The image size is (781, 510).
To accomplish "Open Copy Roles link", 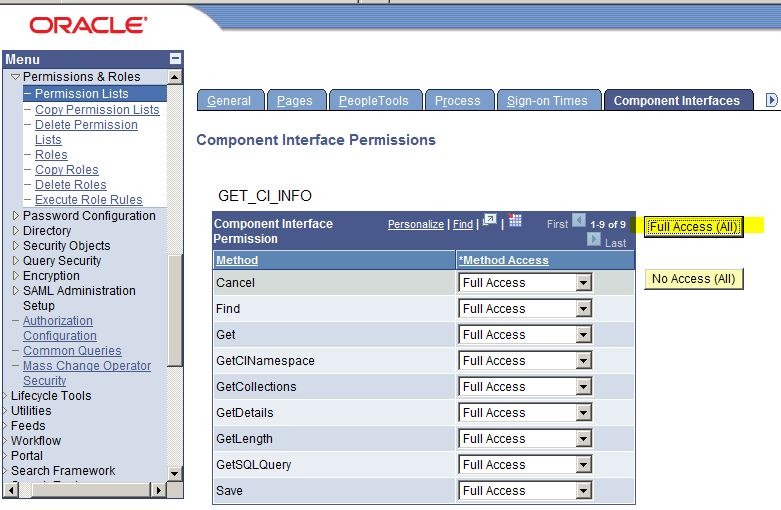I will [x=67, y=169].
